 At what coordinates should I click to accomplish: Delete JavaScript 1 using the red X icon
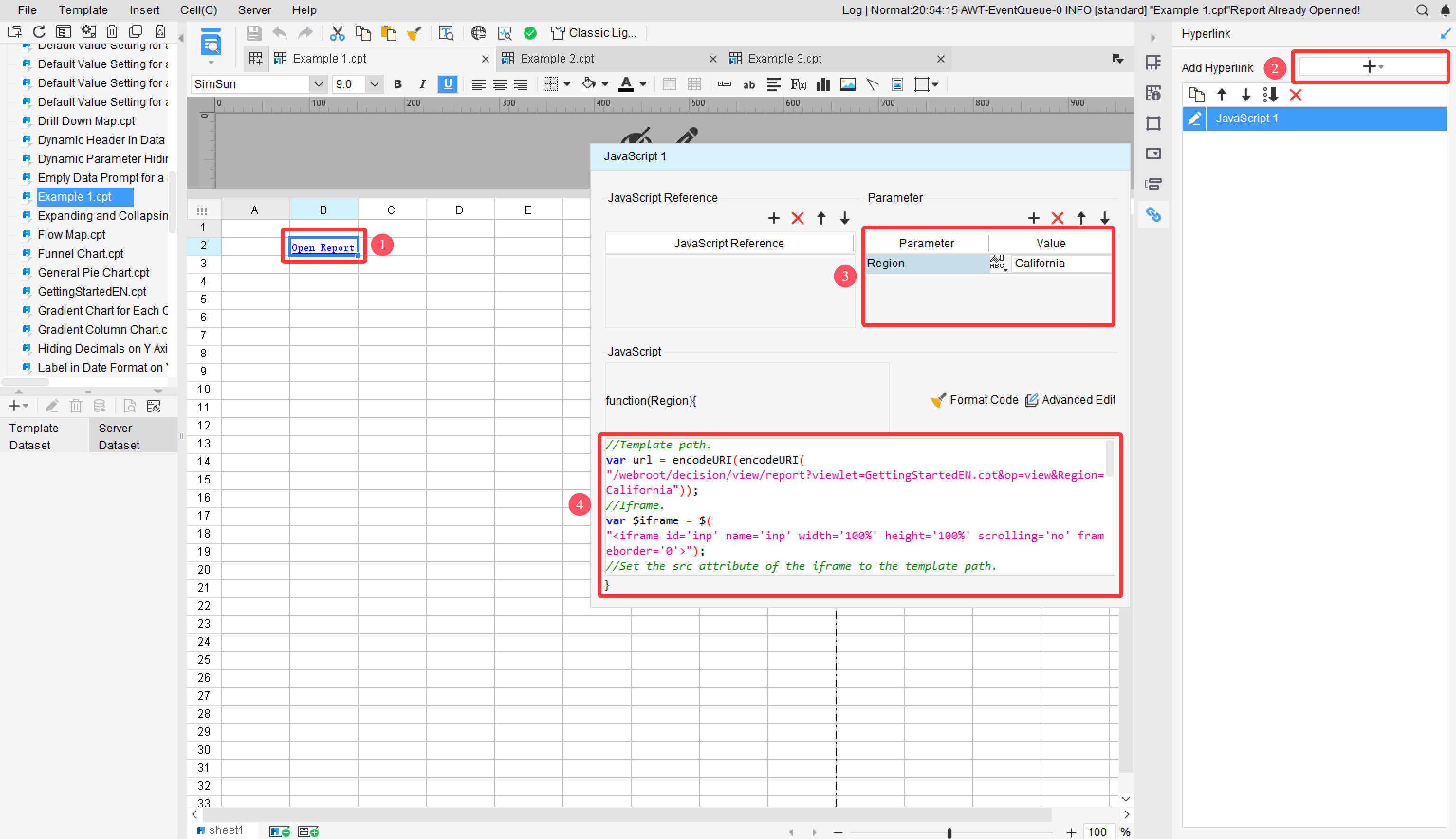(x=1296, y=95)
